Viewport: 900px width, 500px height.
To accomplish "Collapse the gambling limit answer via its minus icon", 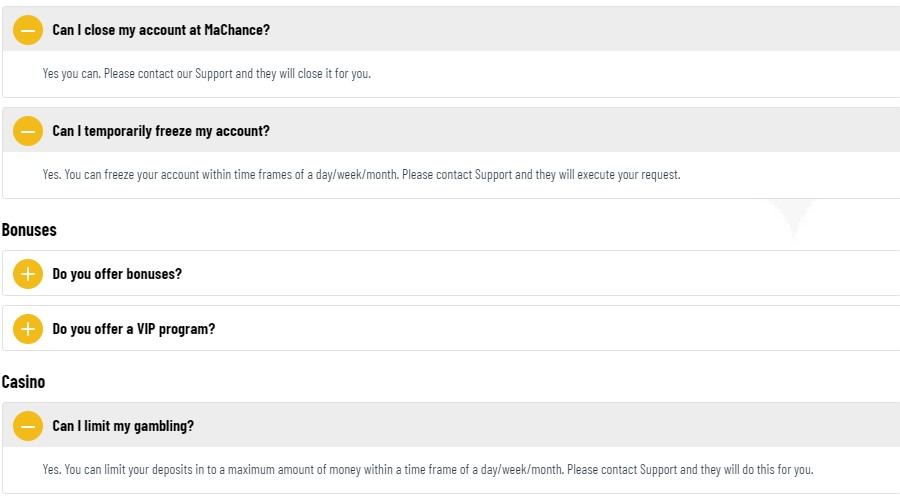I will (x=28, y=426).
